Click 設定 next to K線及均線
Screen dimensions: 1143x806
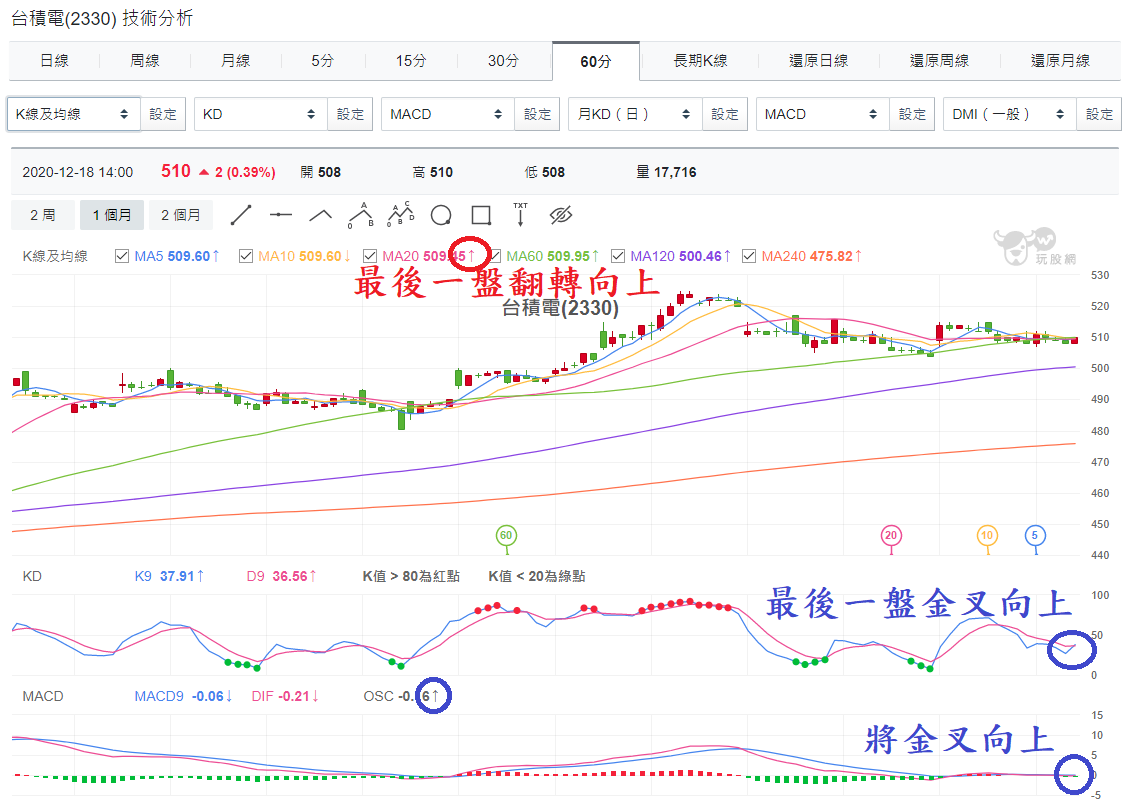pos(163,114)
